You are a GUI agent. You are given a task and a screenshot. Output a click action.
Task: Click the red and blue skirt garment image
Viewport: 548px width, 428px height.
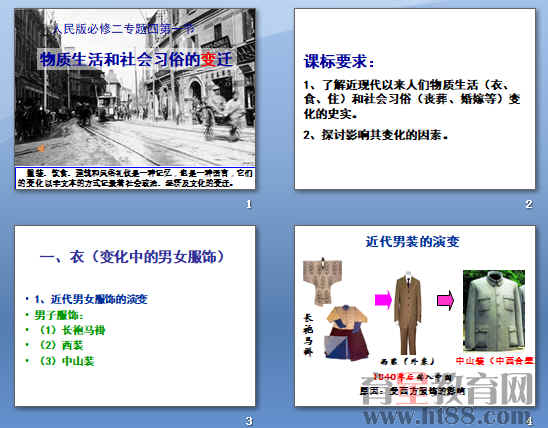pos(347,333)
